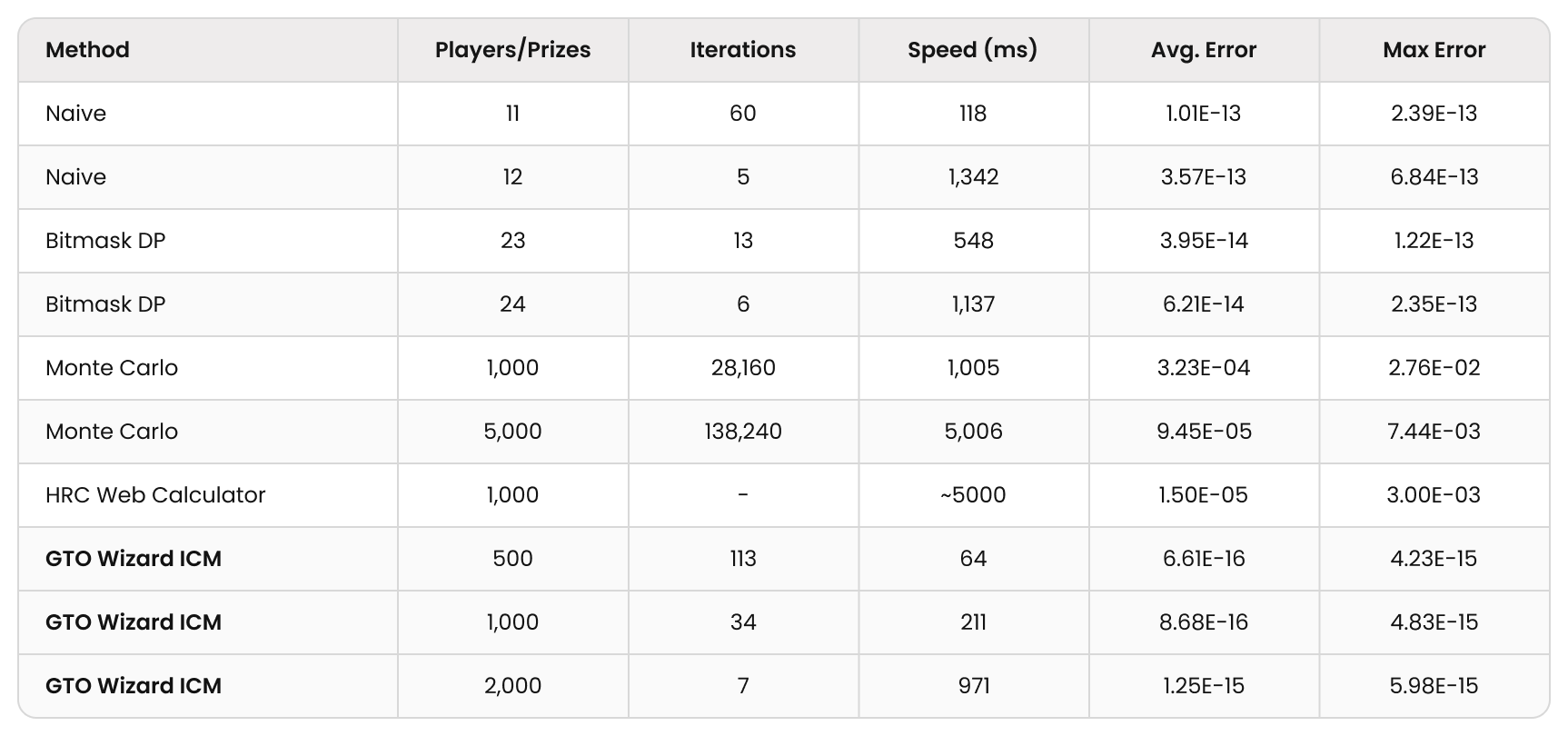Image resolution: width=1568 pixels, height=736 pixels.
Task: Click the 1,137 speed cell
Action: click(973, 304)
